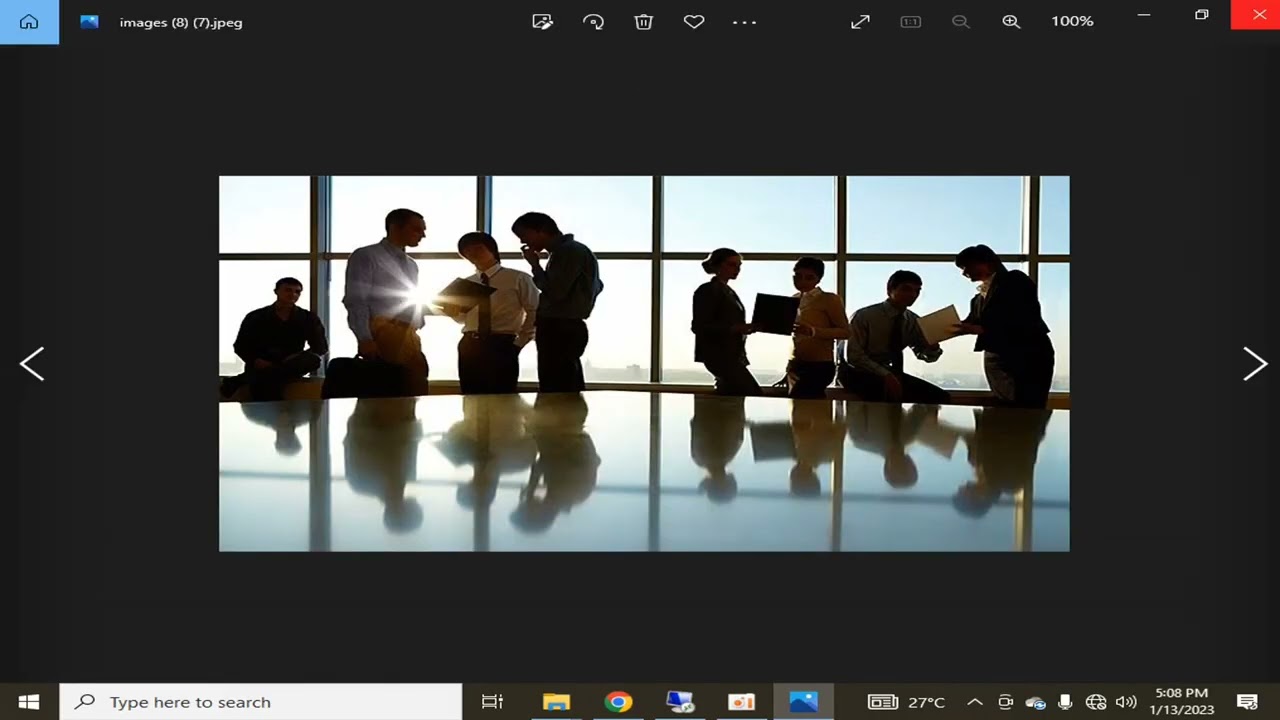Open the Meet Now tray icon
The image size is (1280, 720).
coord(1005,702)
